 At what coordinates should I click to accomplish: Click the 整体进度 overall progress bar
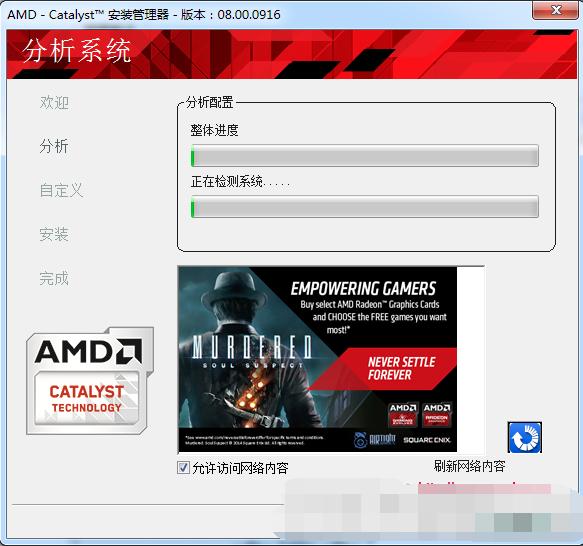364,155
